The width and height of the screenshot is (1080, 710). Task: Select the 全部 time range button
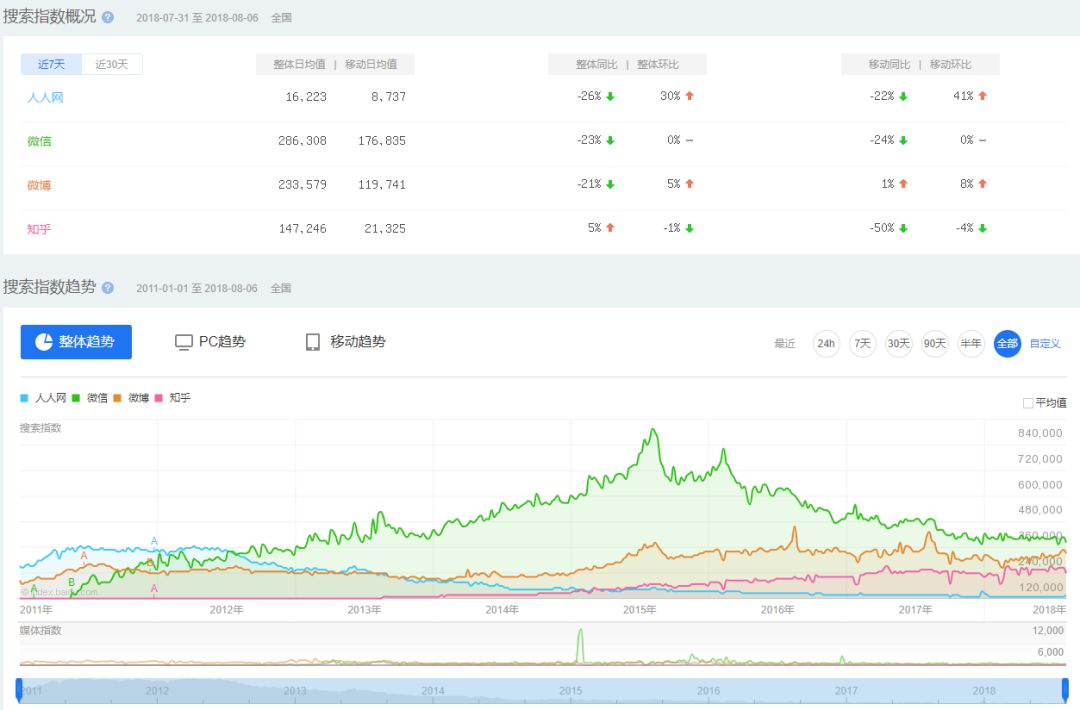[x=1007, y=344]
